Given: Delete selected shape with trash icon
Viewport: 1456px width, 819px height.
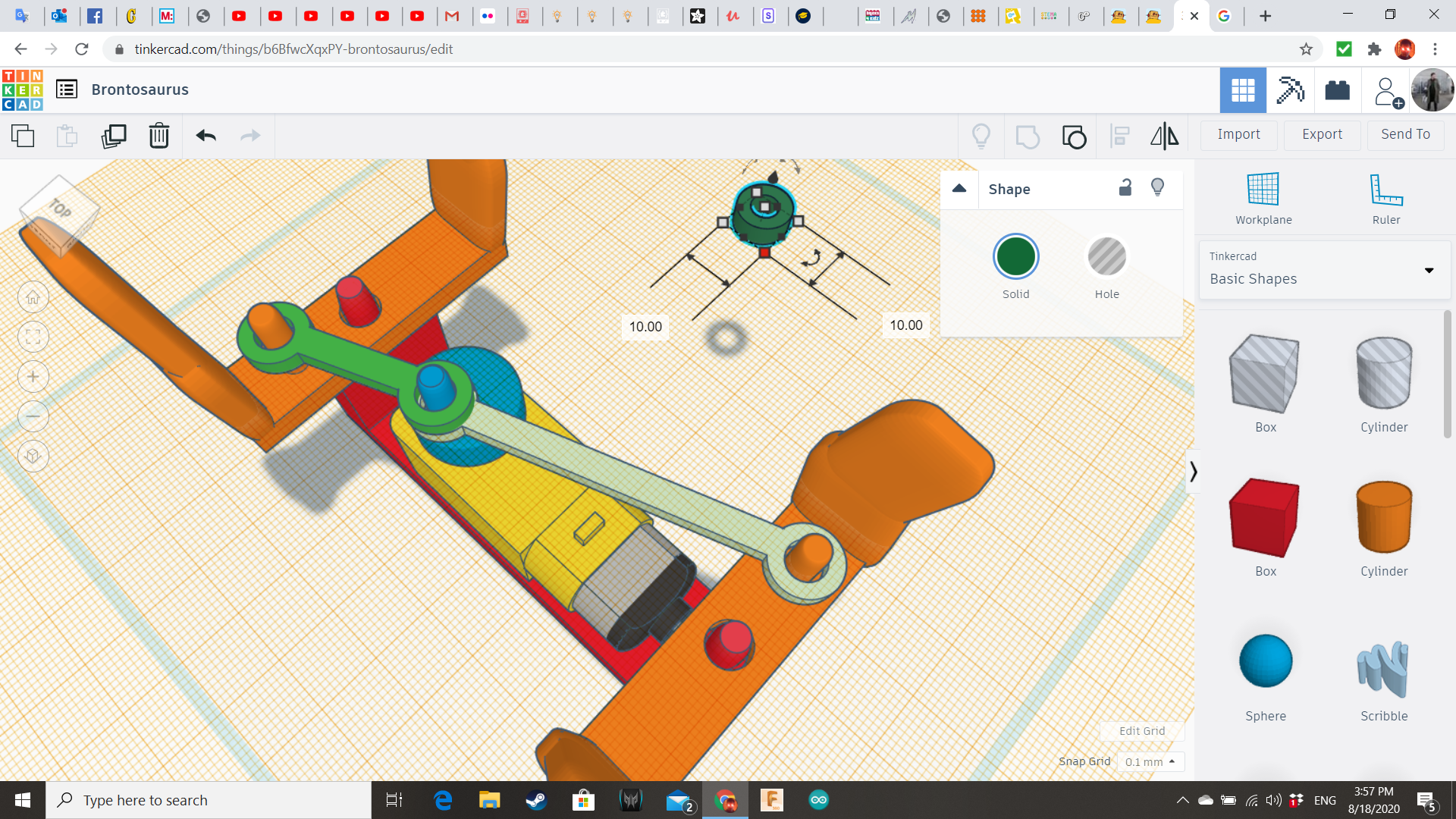Looking at the screenshot, I should pyautogui.click(x=159, y=136).
